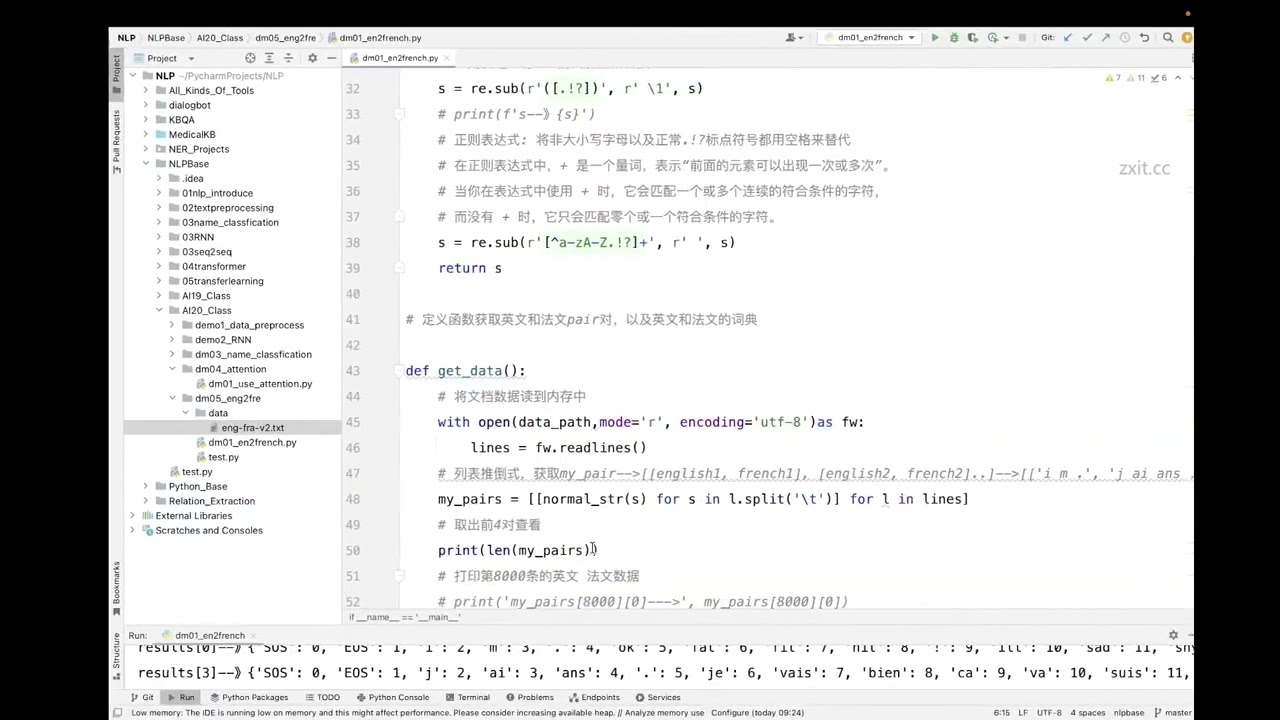Open Services tool window
The width and height of the screenshot is (1280, 720).
pos(657,697)
